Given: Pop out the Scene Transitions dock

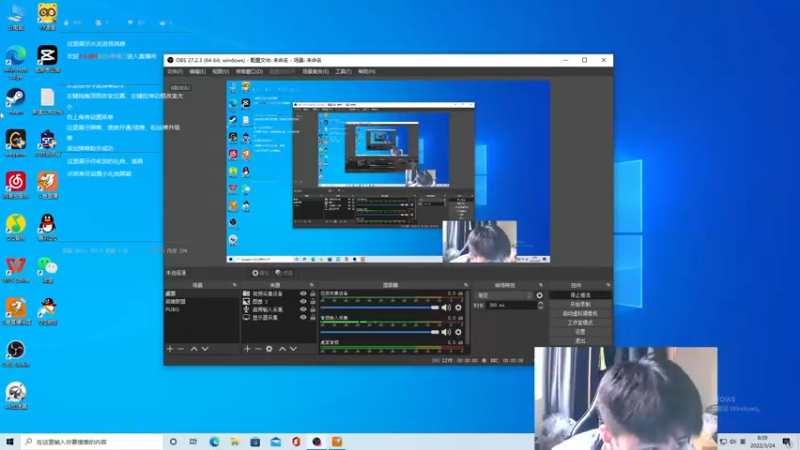Looking at the screenshot, I should tap(541, 285).
